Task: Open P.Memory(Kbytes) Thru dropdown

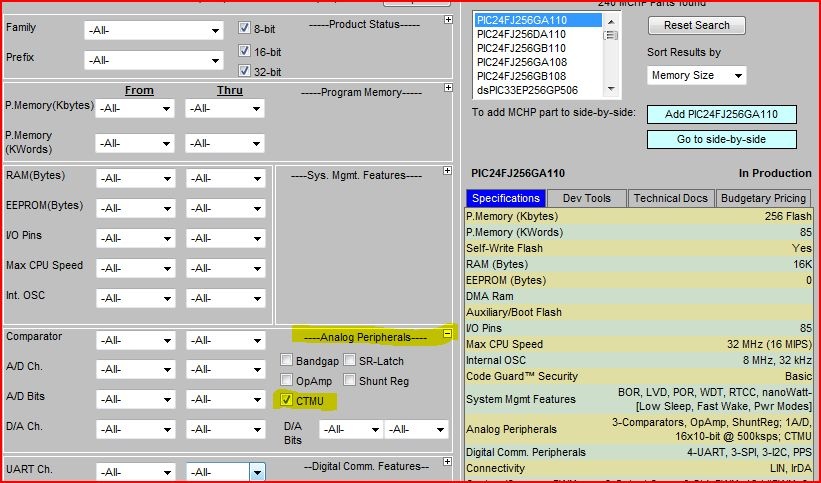Action: pyautogui.click(x=225, y=108)
